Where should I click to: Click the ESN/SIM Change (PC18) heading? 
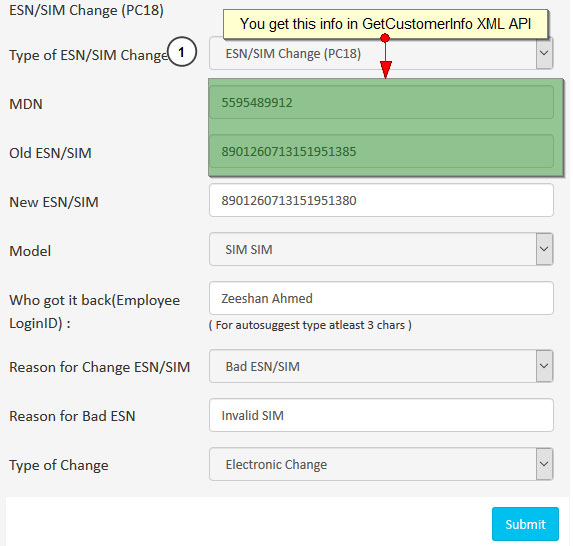click(86, 10)
